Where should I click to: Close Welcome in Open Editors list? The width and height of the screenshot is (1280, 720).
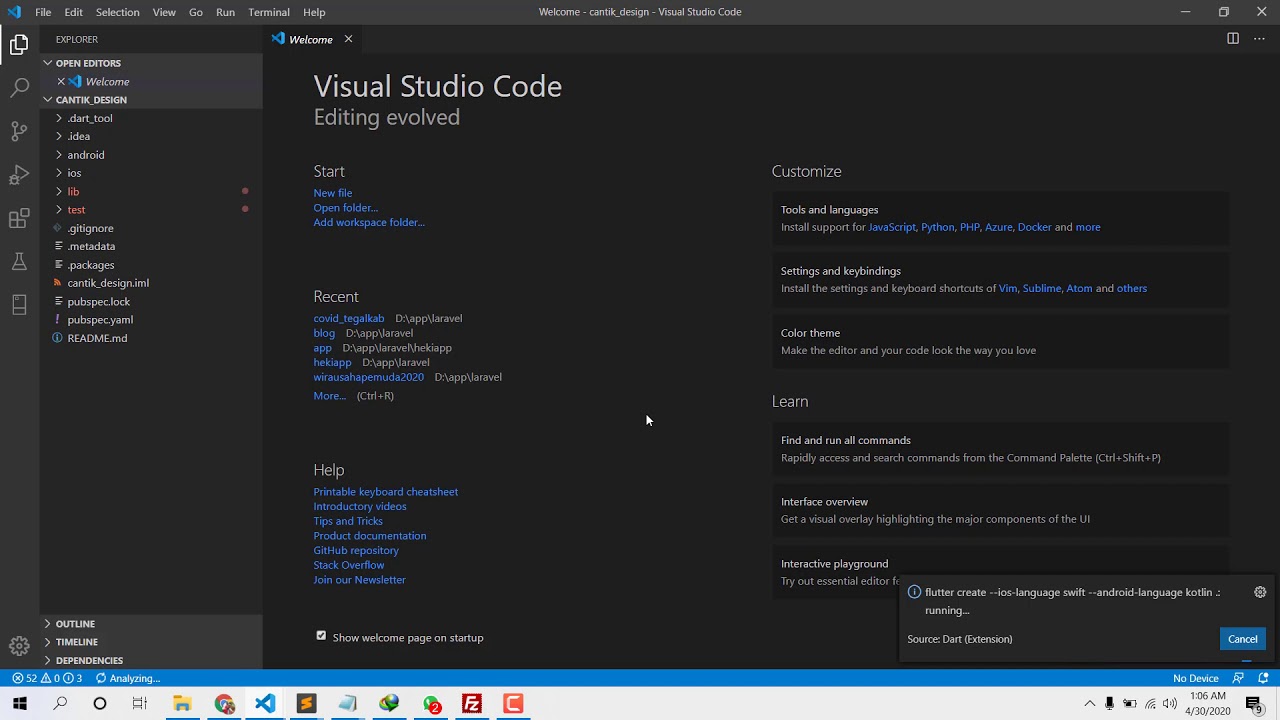(x=61, y=81)
